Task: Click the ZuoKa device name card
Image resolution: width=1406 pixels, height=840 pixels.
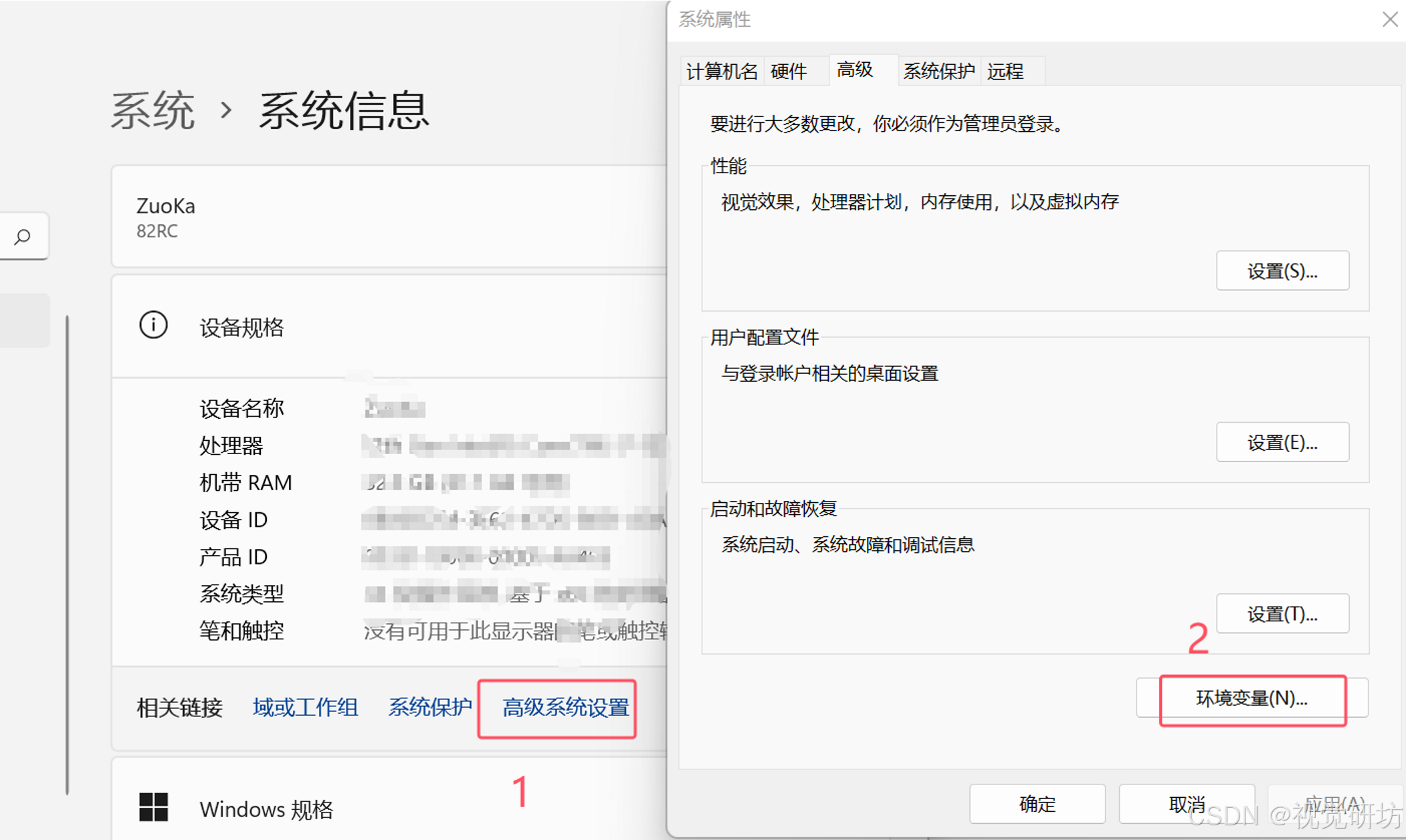Action: [389, 217]
